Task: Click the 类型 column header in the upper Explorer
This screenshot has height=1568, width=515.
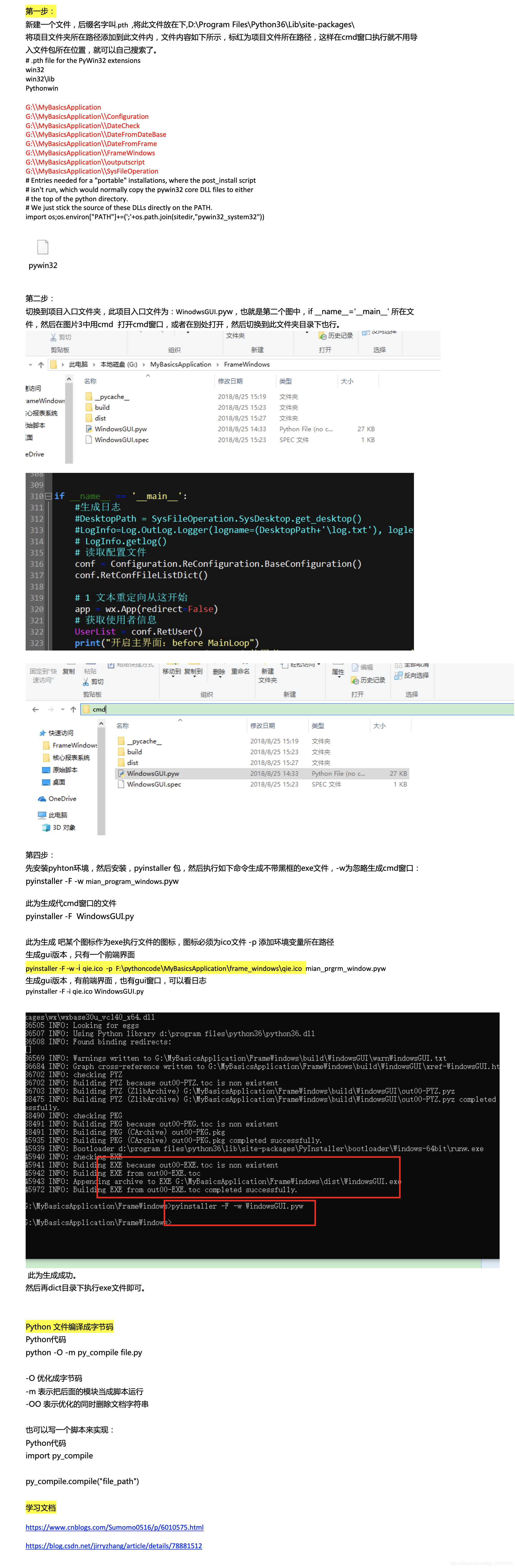Action: [285, 381]
